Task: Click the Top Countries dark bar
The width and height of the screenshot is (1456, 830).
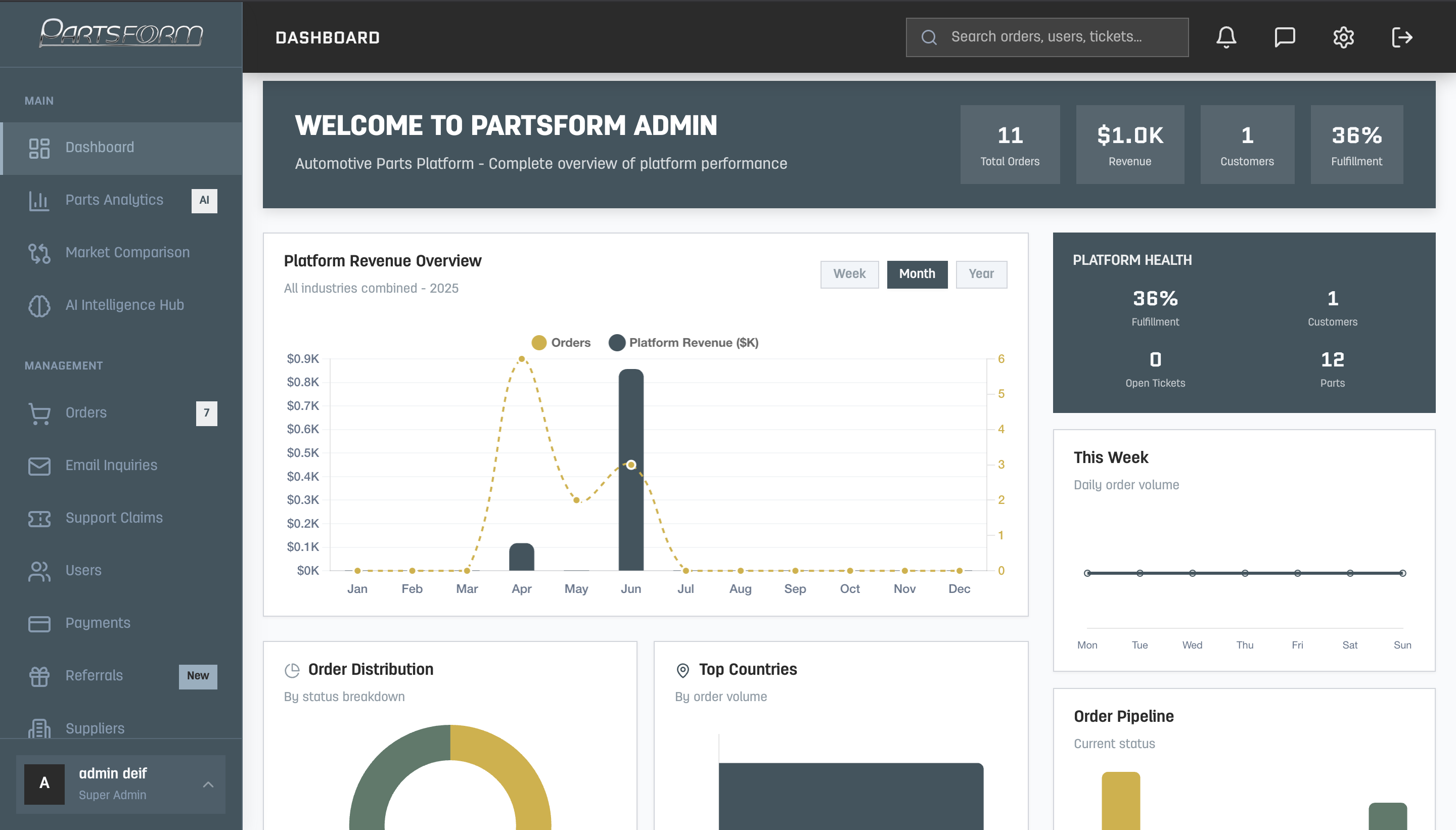Action: click(x=850, y=796)
